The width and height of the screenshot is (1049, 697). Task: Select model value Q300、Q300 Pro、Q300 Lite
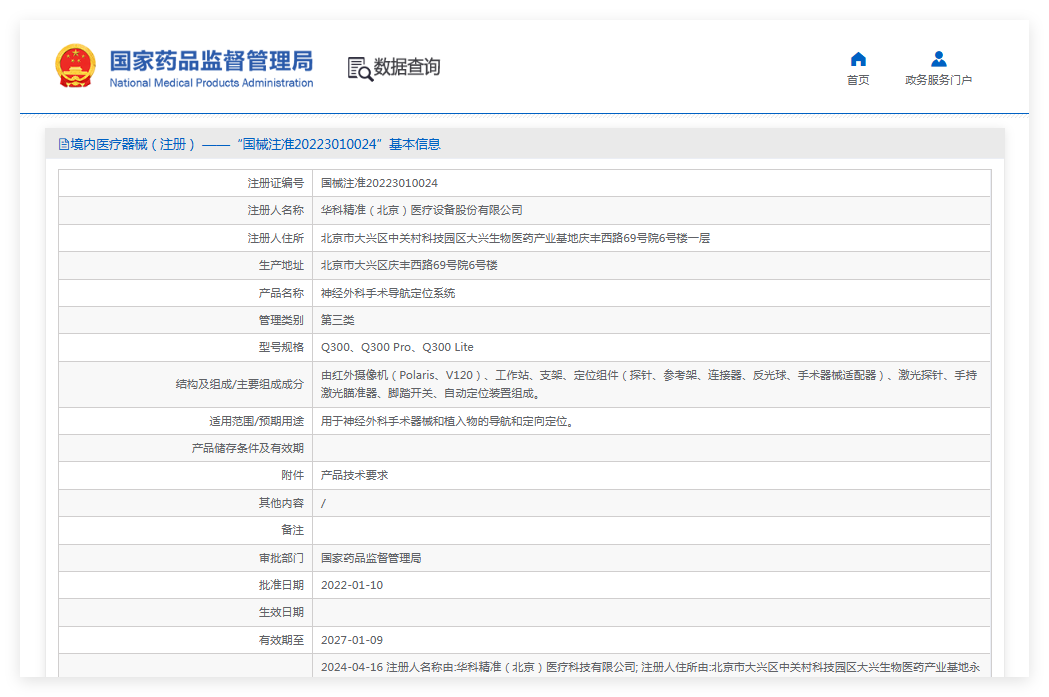click(x=397, y=347)
